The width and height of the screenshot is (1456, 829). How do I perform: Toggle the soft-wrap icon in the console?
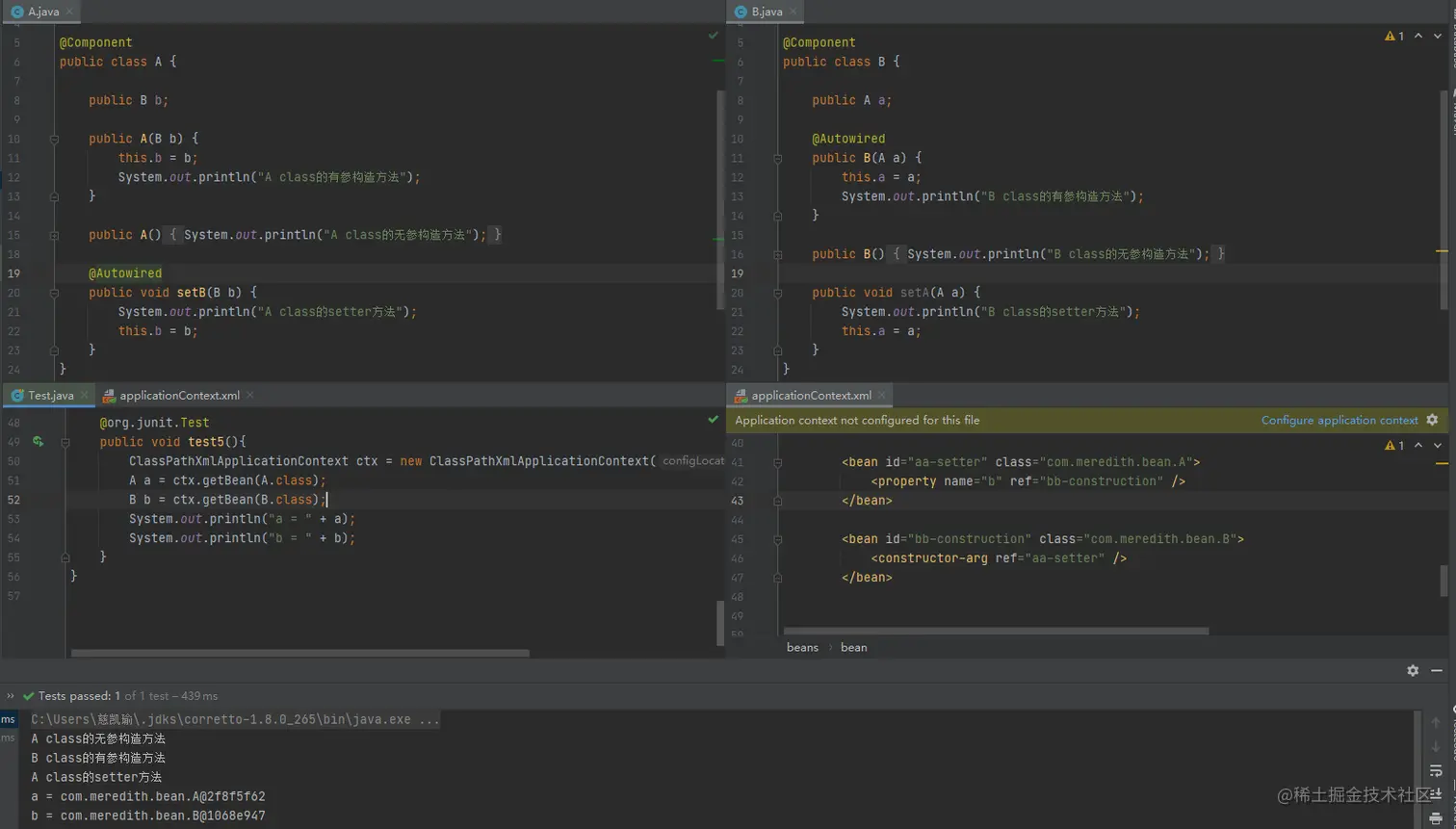click(1436, 770)
